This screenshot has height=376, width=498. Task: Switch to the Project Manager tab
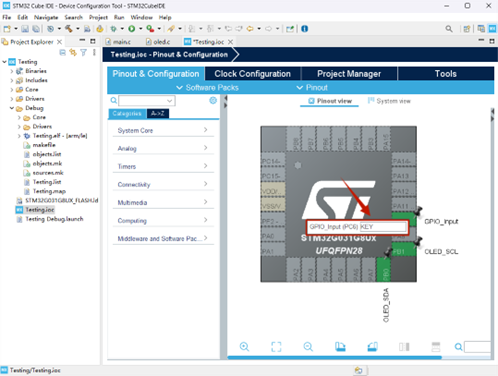[x=349, y=74]
